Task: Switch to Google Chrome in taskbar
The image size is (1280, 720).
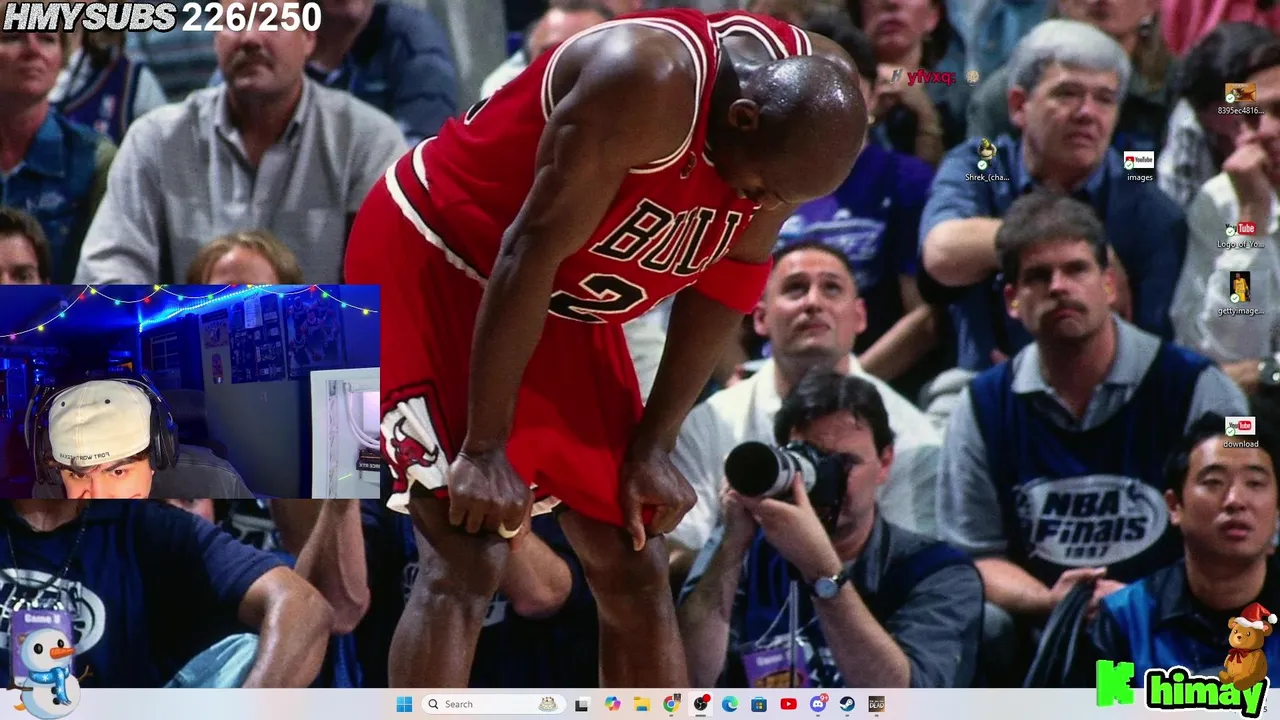Action: (x=671, y=704)
